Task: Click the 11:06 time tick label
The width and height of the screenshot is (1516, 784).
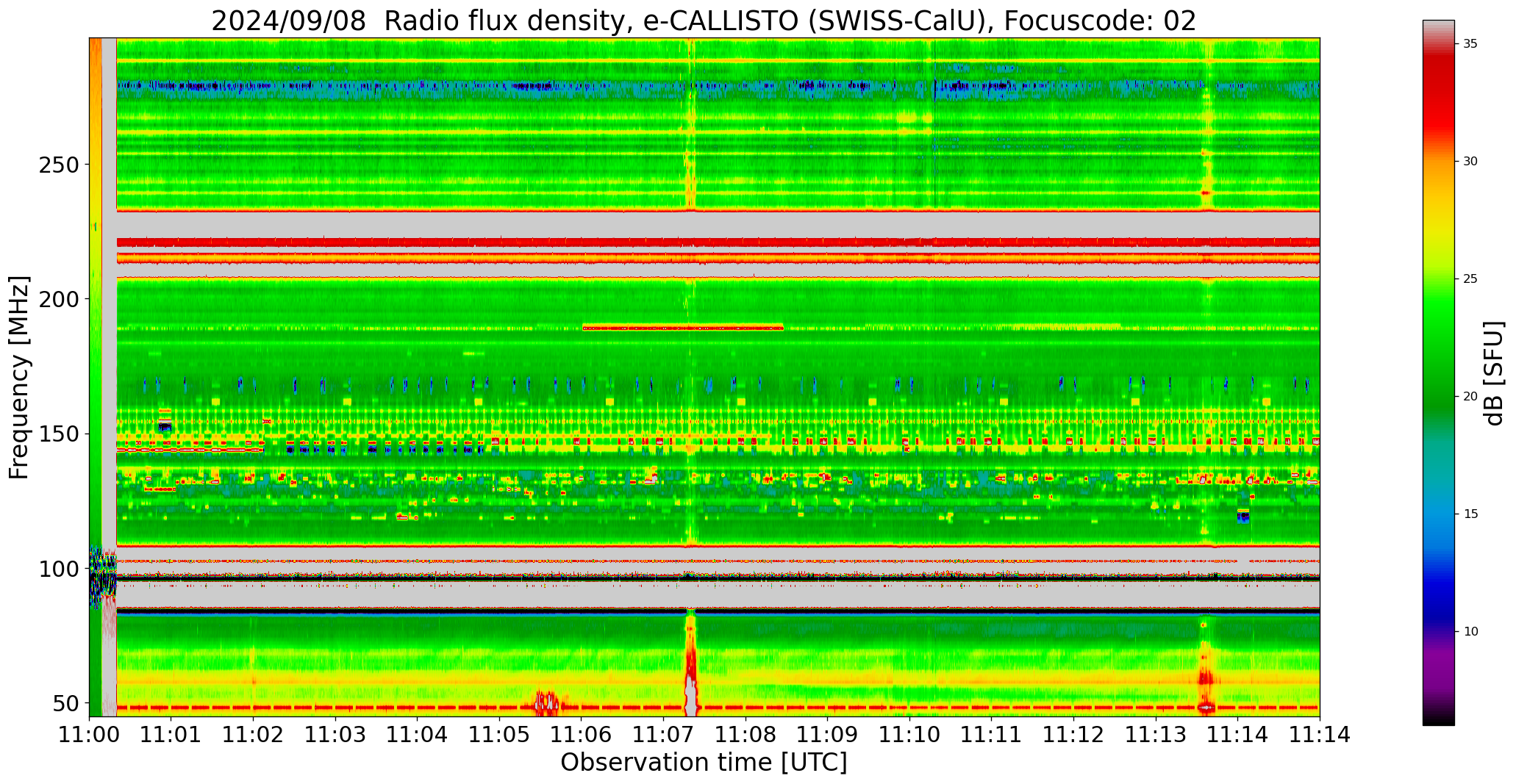Action: (x=582, y=734)
